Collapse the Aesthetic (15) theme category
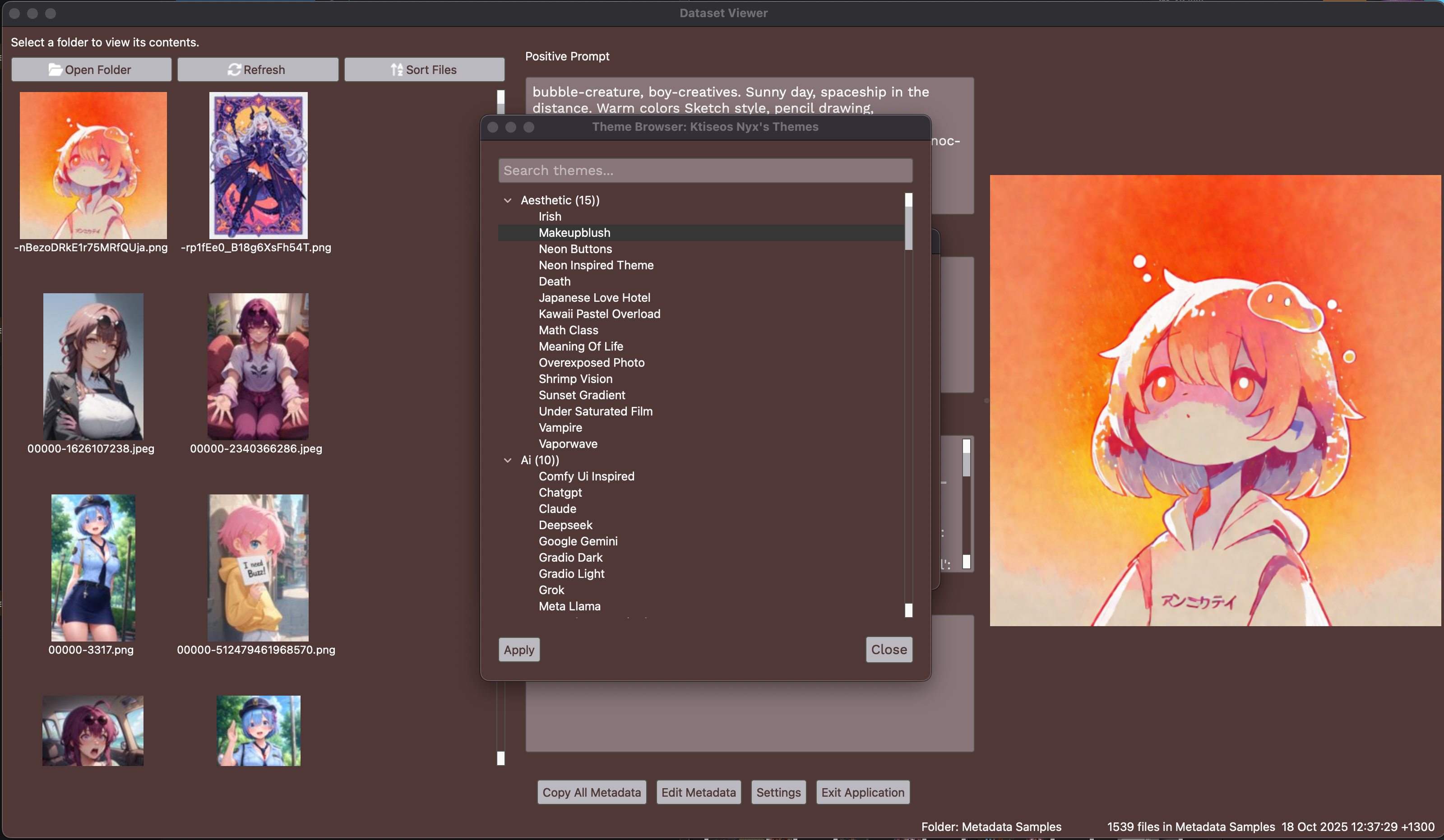The height and width of the screenshot is (840, 1444). pos(507,200)
